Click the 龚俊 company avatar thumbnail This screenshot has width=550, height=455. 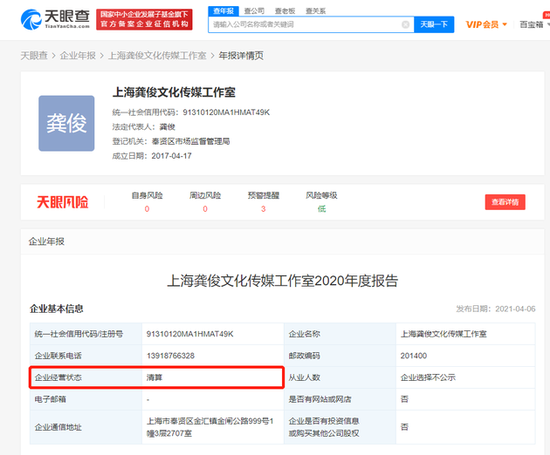pos(66,123)
